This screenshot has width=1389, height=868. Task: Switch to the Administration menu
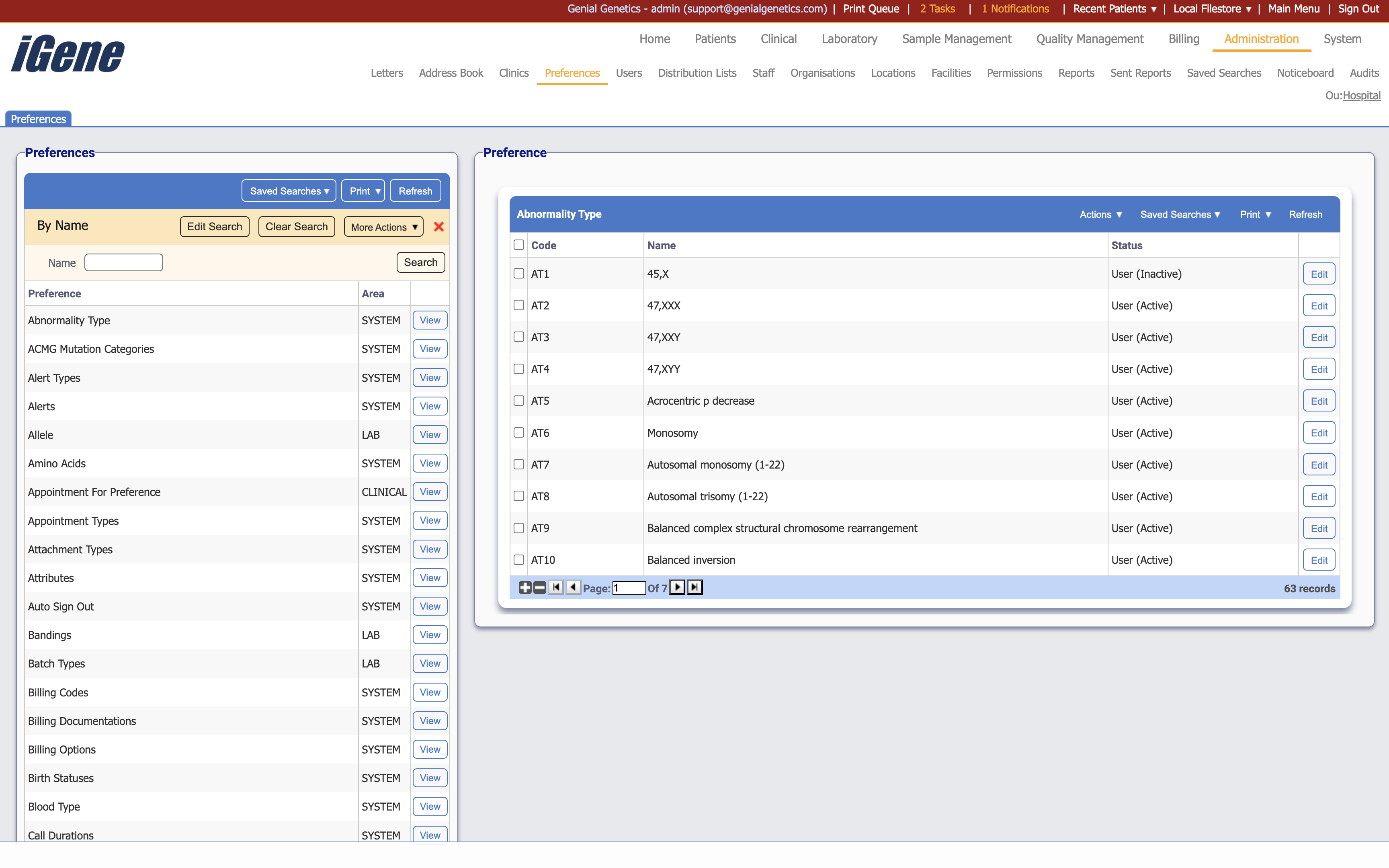tap(1260, 39)
